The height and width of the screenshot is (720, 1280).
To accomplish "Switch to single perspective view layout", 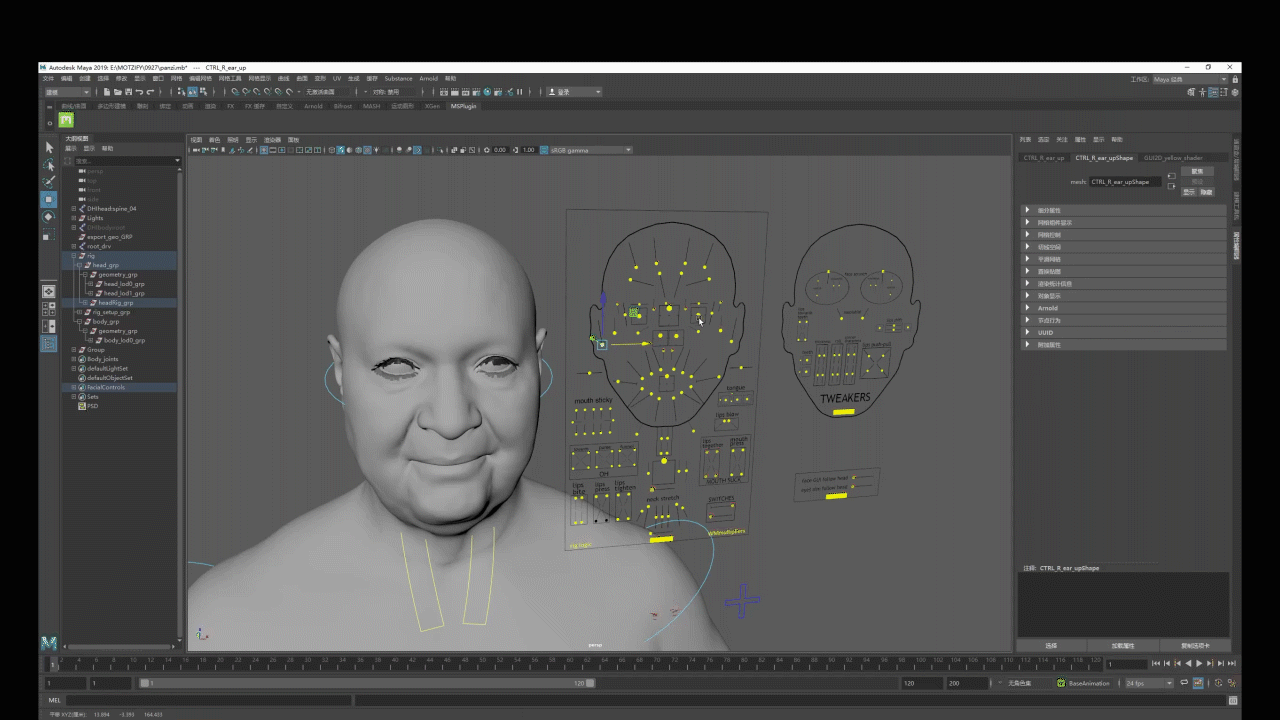I will (x=48, y=291).
